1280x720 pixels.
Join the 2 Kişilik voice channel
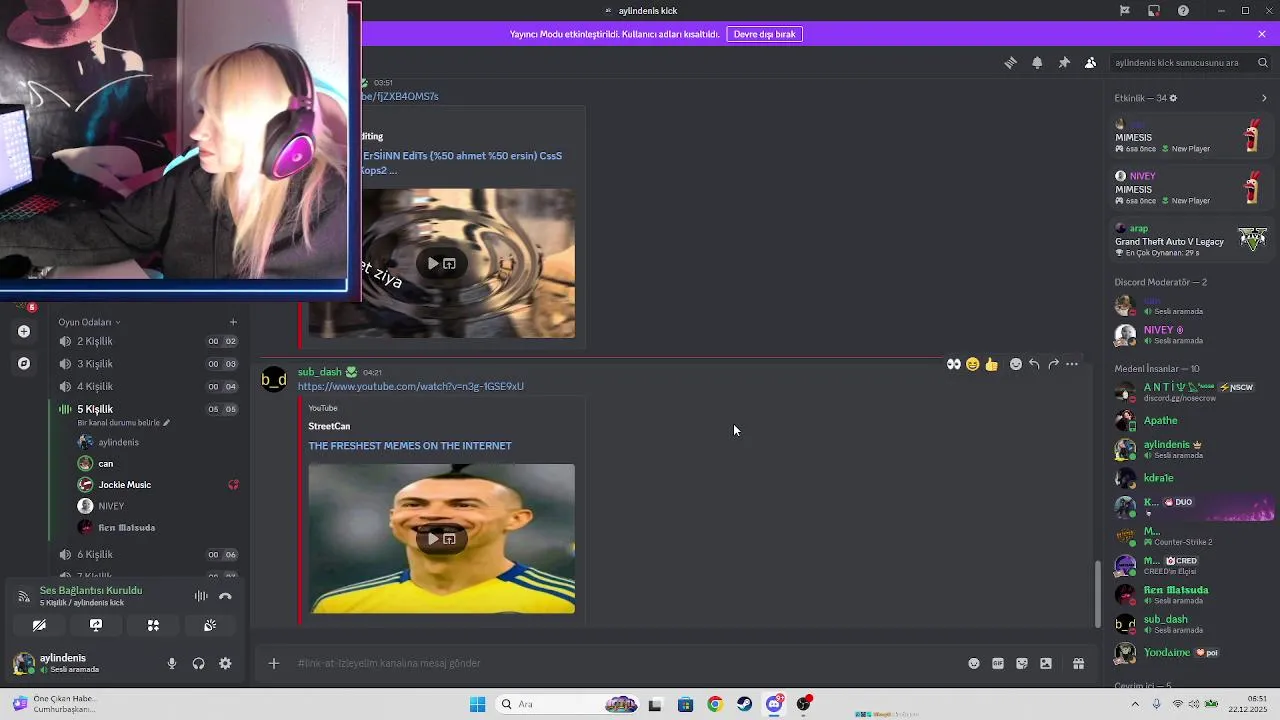148,341
